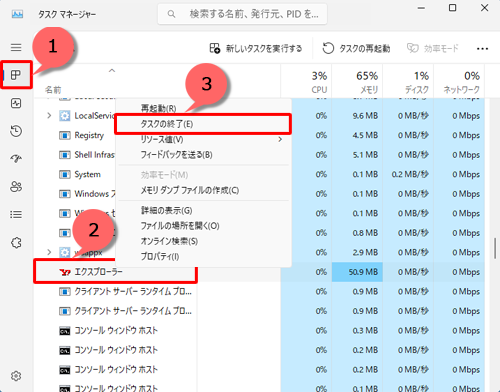Open the Details list sidebar icon
This screenshot has width=500, height=392.
pos(16,214)
